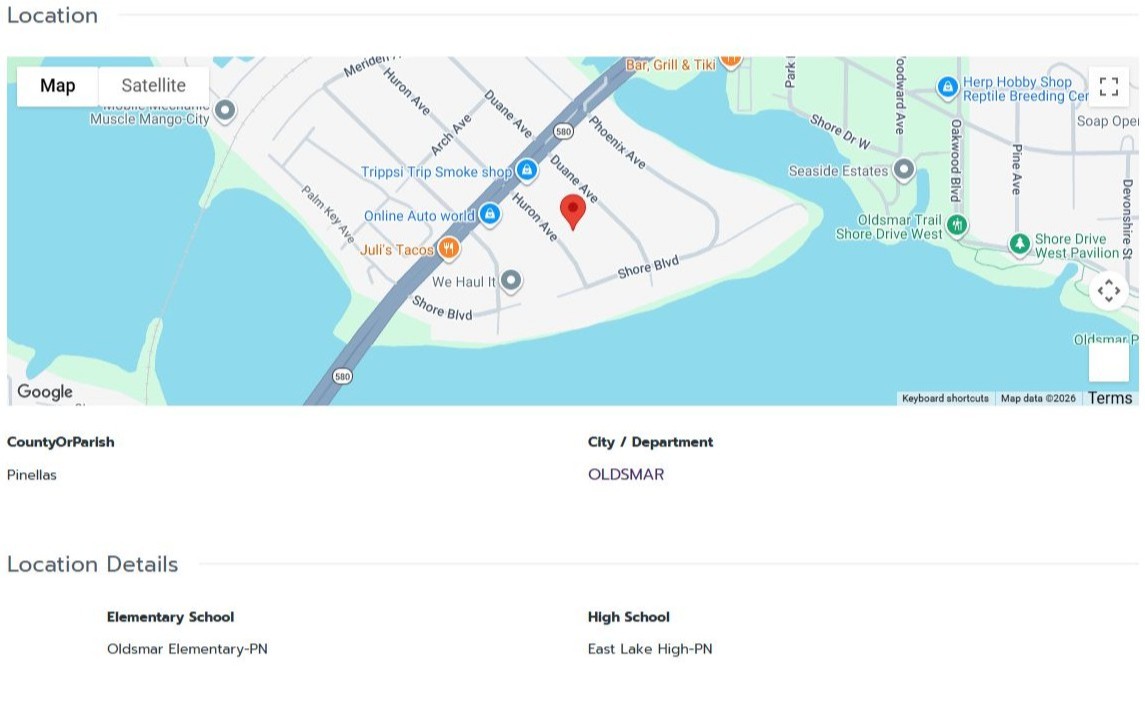Click CountyOrParish field label

pos(61,442)
